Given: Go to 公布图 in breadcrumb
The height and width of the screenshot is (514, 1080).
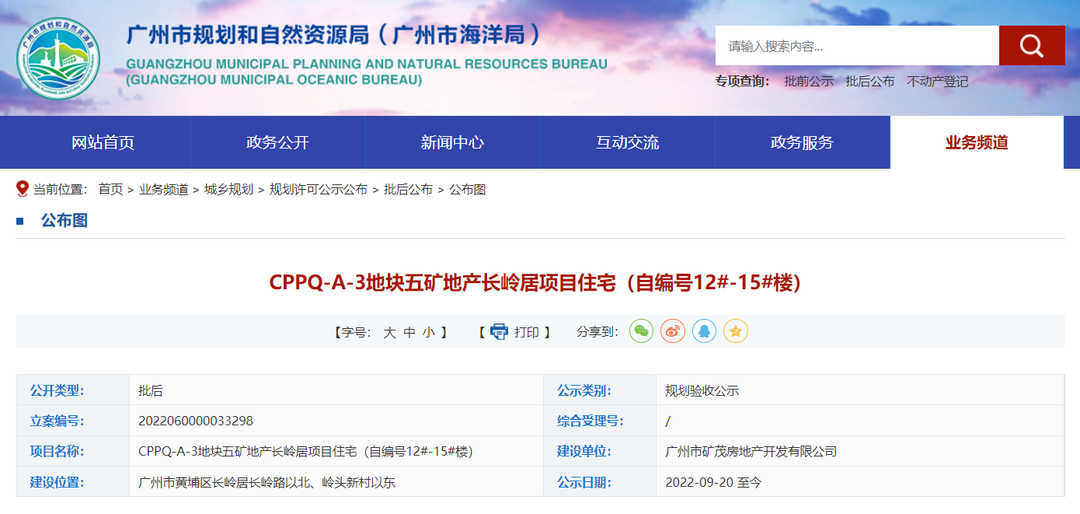Looking at the screenshot, I should tap(468, 189).
